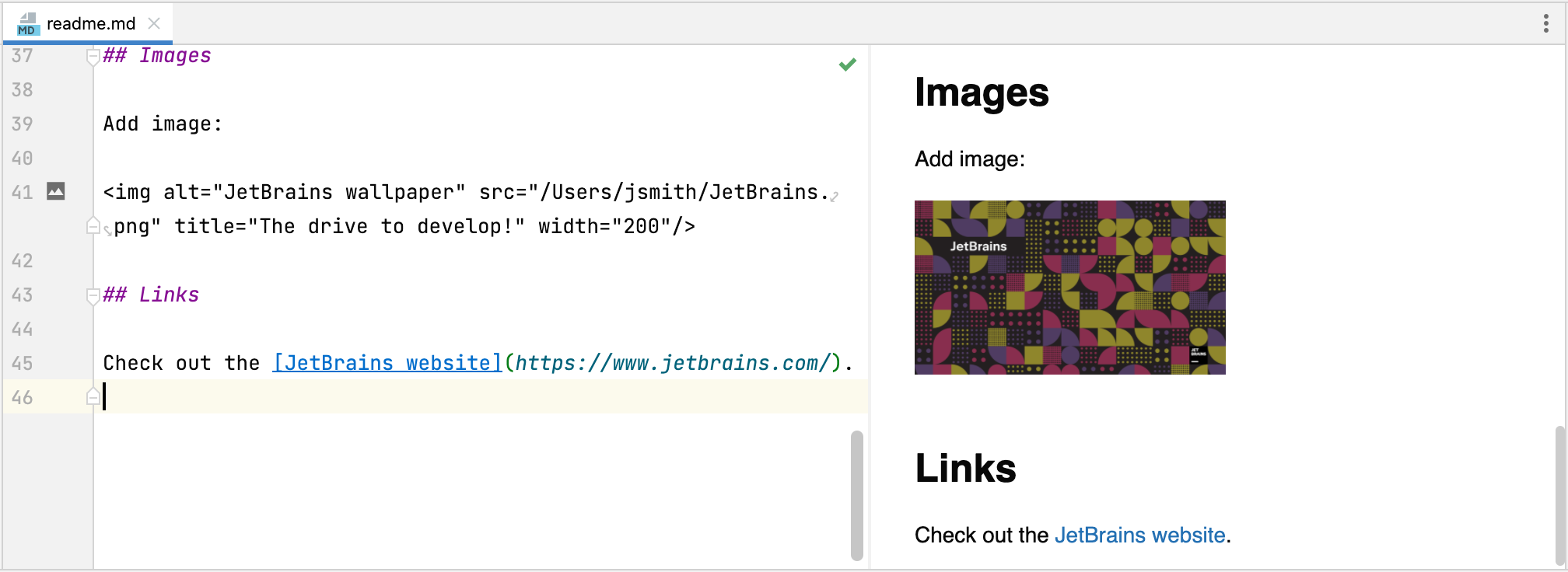
Task: Click the Markdown file icon on readme.md tab
Action: [x=27, y=24]
